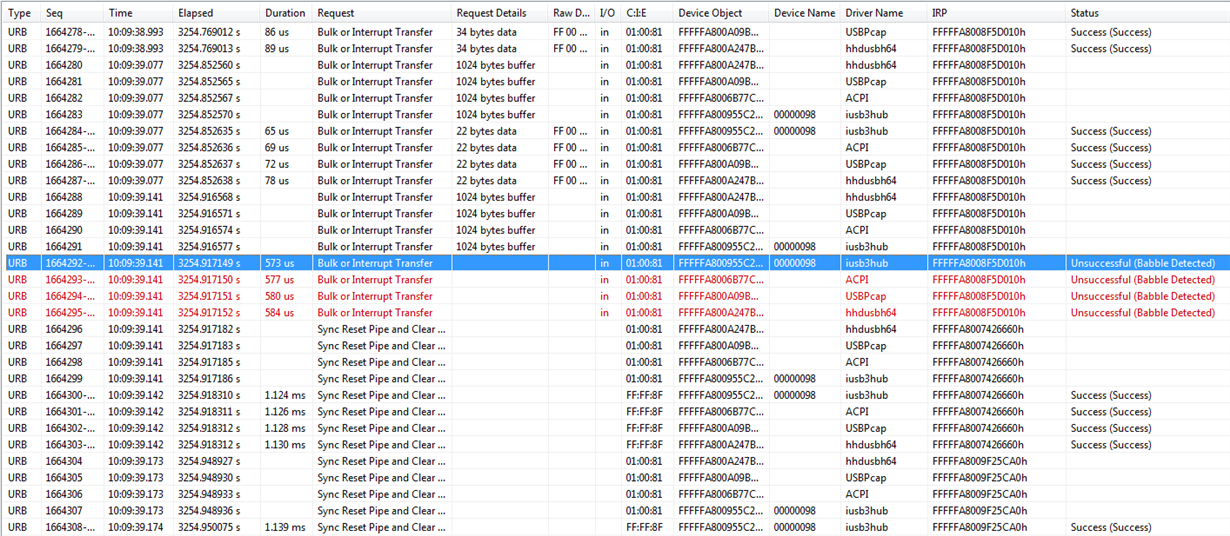Select Seq cell 1664297
The width and height of the screenshot is (1230, 536).
click(x=64, y=345)
